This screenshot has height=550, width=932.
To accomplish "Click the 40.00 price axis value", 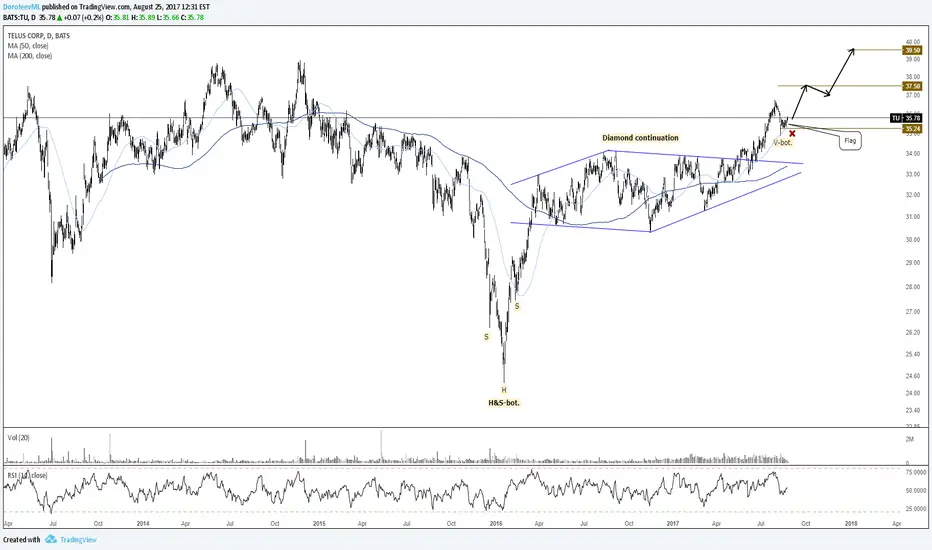I will pos(913,42).
